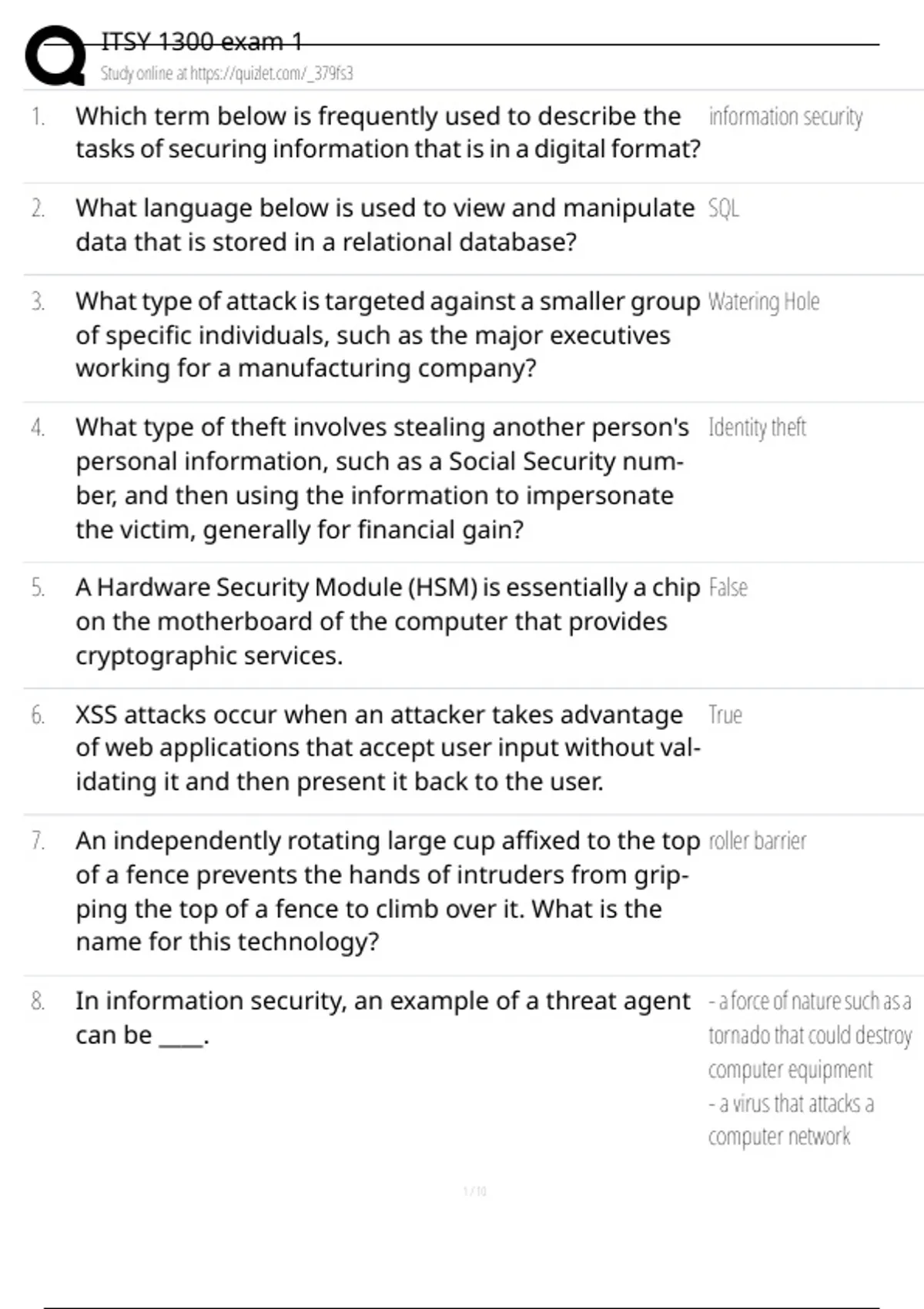The width and height of the screenshot is (924, 1309).
Task: Click the tornado threat agent answer text
Action: (810, 1035)
